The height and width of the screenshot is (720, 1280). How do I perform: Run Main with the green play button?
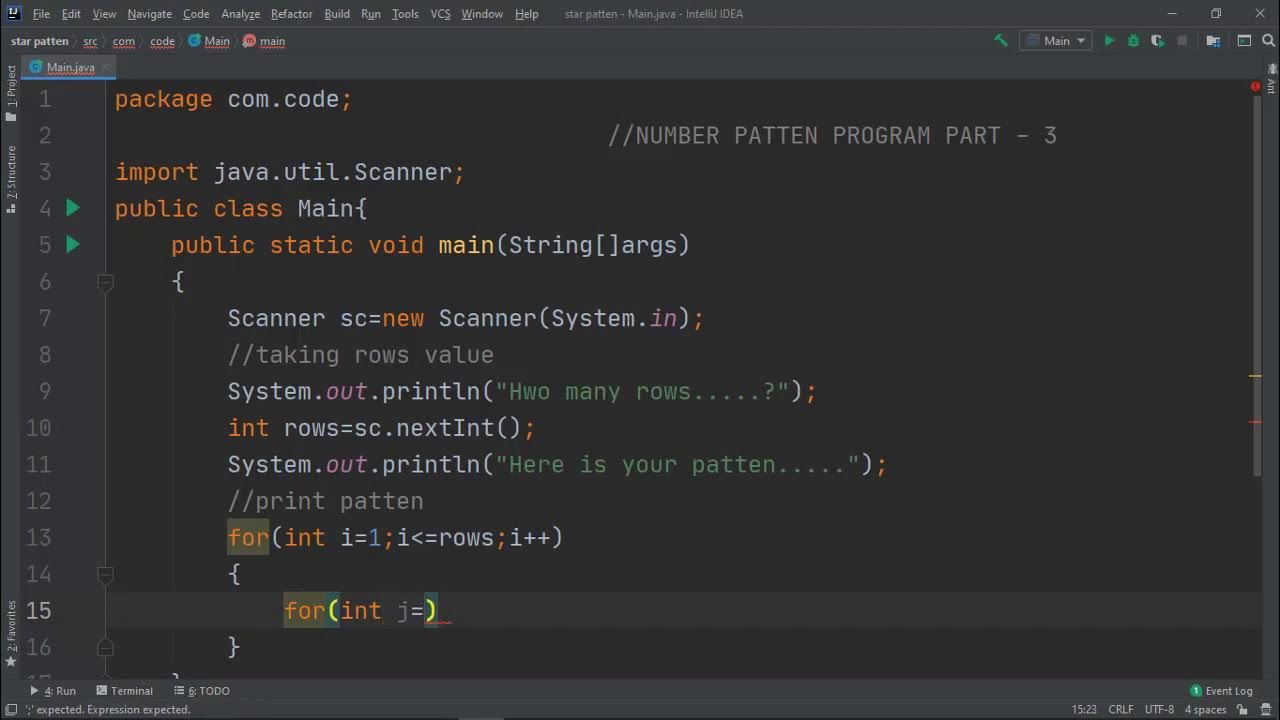(1109, 41)
